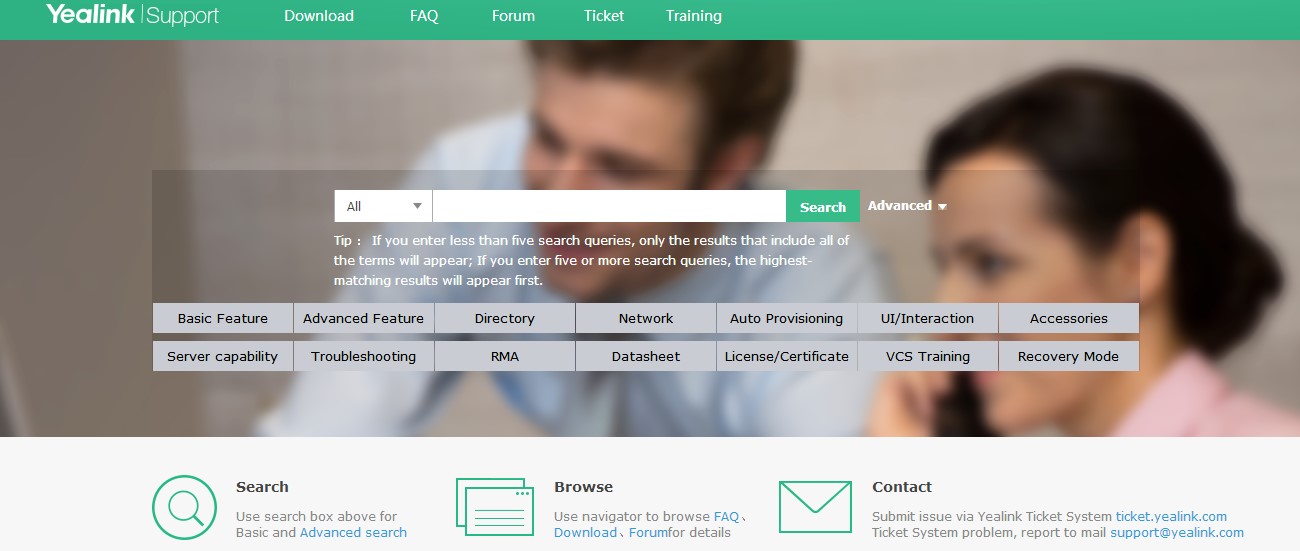Select the Troubleshooting category
The height and width of the screenshot is (551, 1300).
pos(364,356)
